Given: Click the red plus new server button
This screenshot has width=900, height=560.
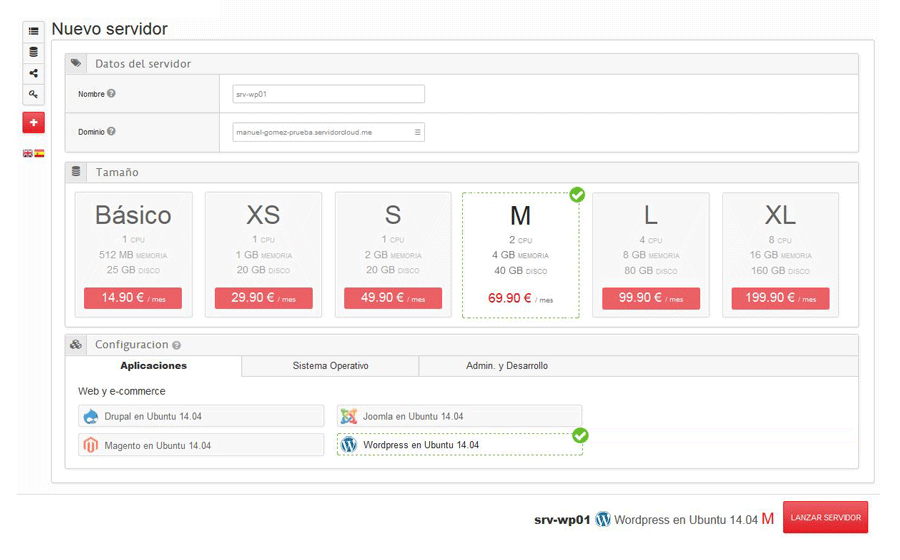Looking at the screenshot, I should click(x=33, y=122).
